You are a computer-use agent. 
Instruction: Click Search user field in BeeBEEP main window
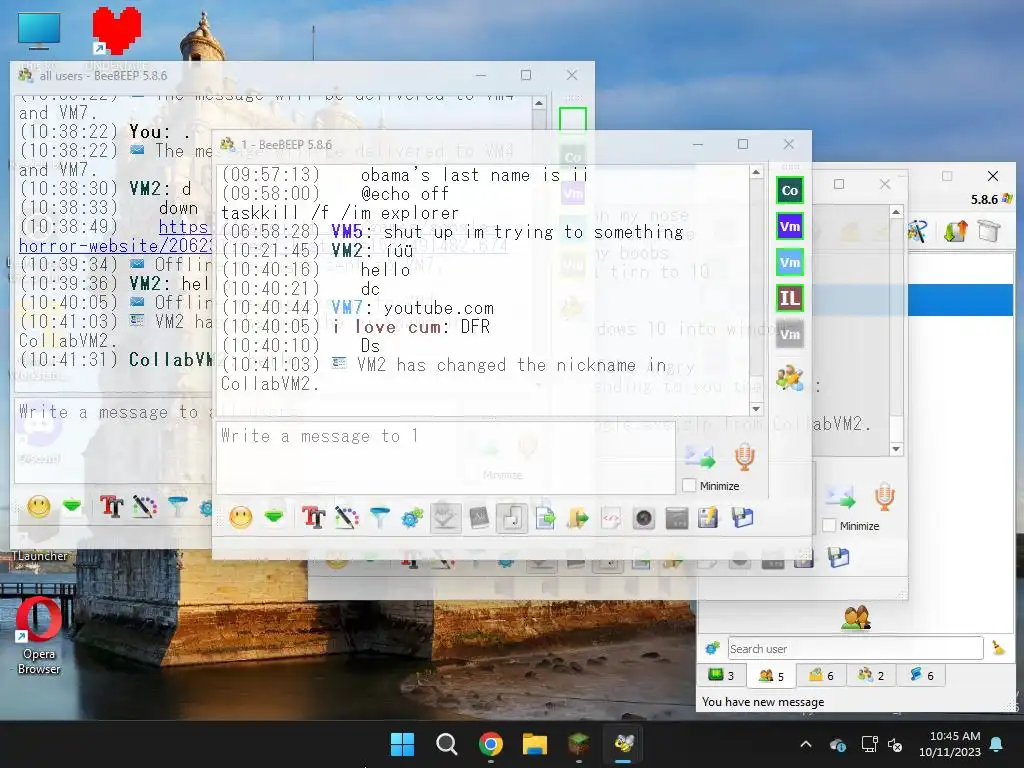pyautogui.click(x=856, y=648)
